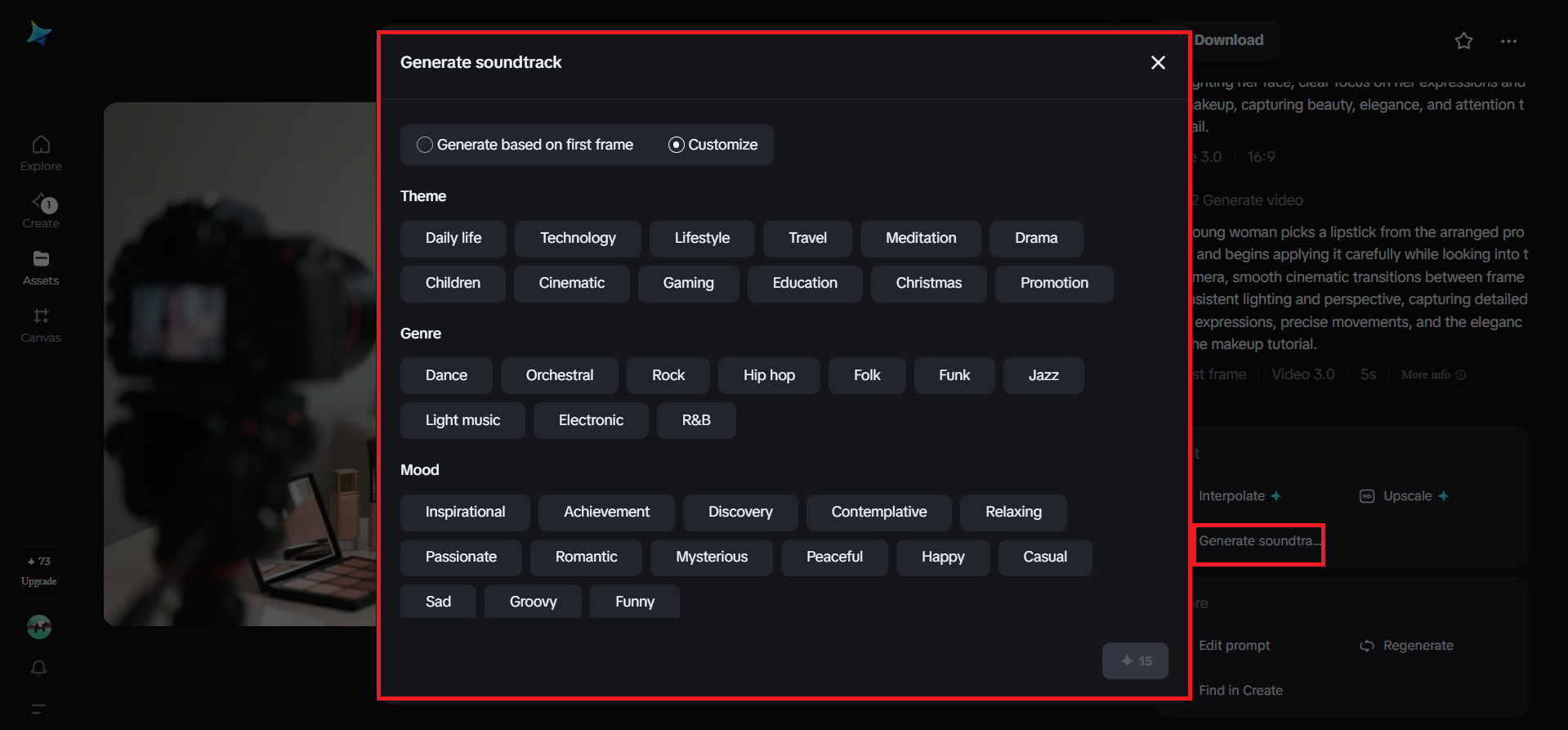Open the more options ellipsis icon
The width and height of the screenshot is (1568, 730).
click(x=1508, y=41)
